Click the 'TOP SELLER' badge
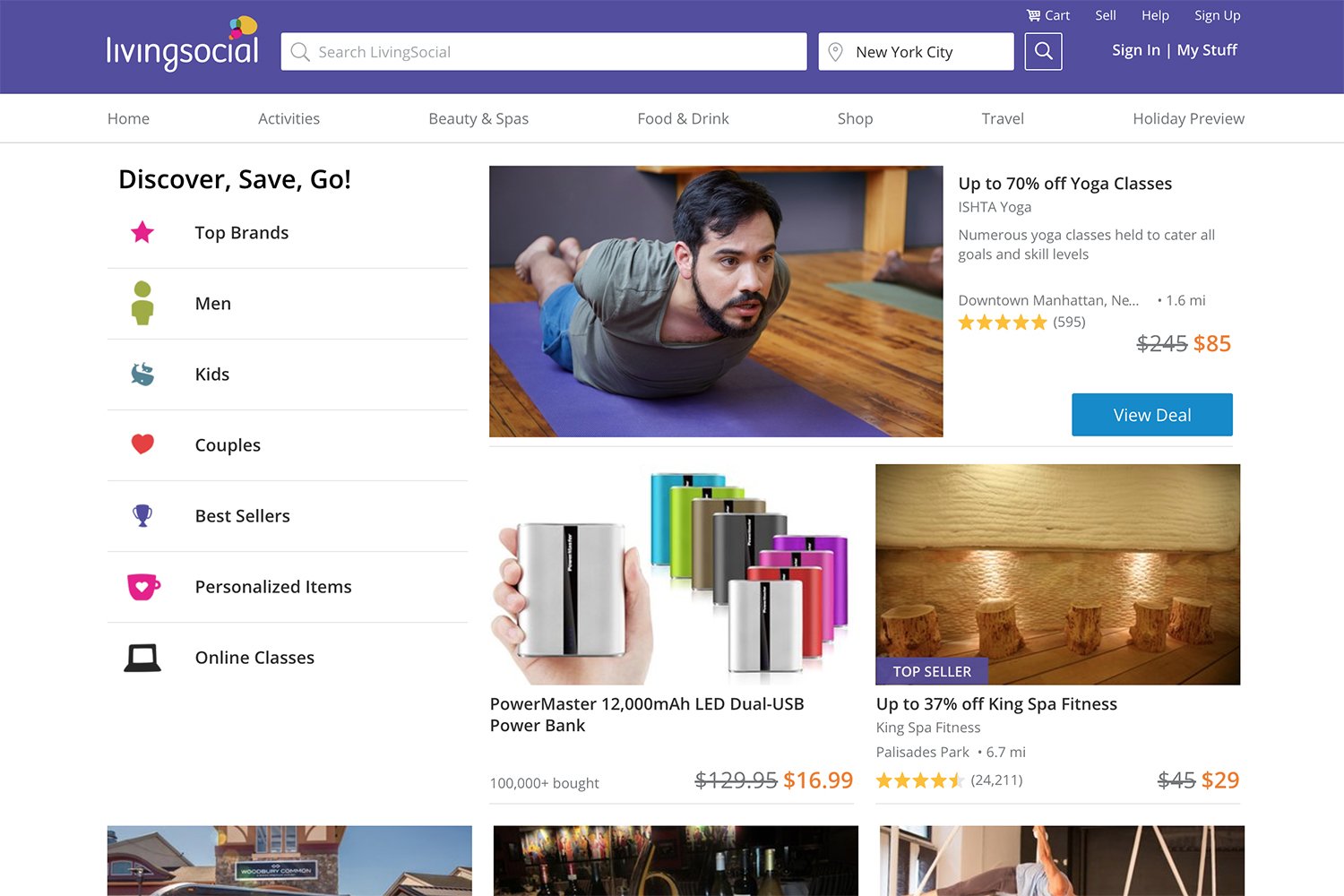The width and height of the screenshot is (1344, 896). [932, 672]
